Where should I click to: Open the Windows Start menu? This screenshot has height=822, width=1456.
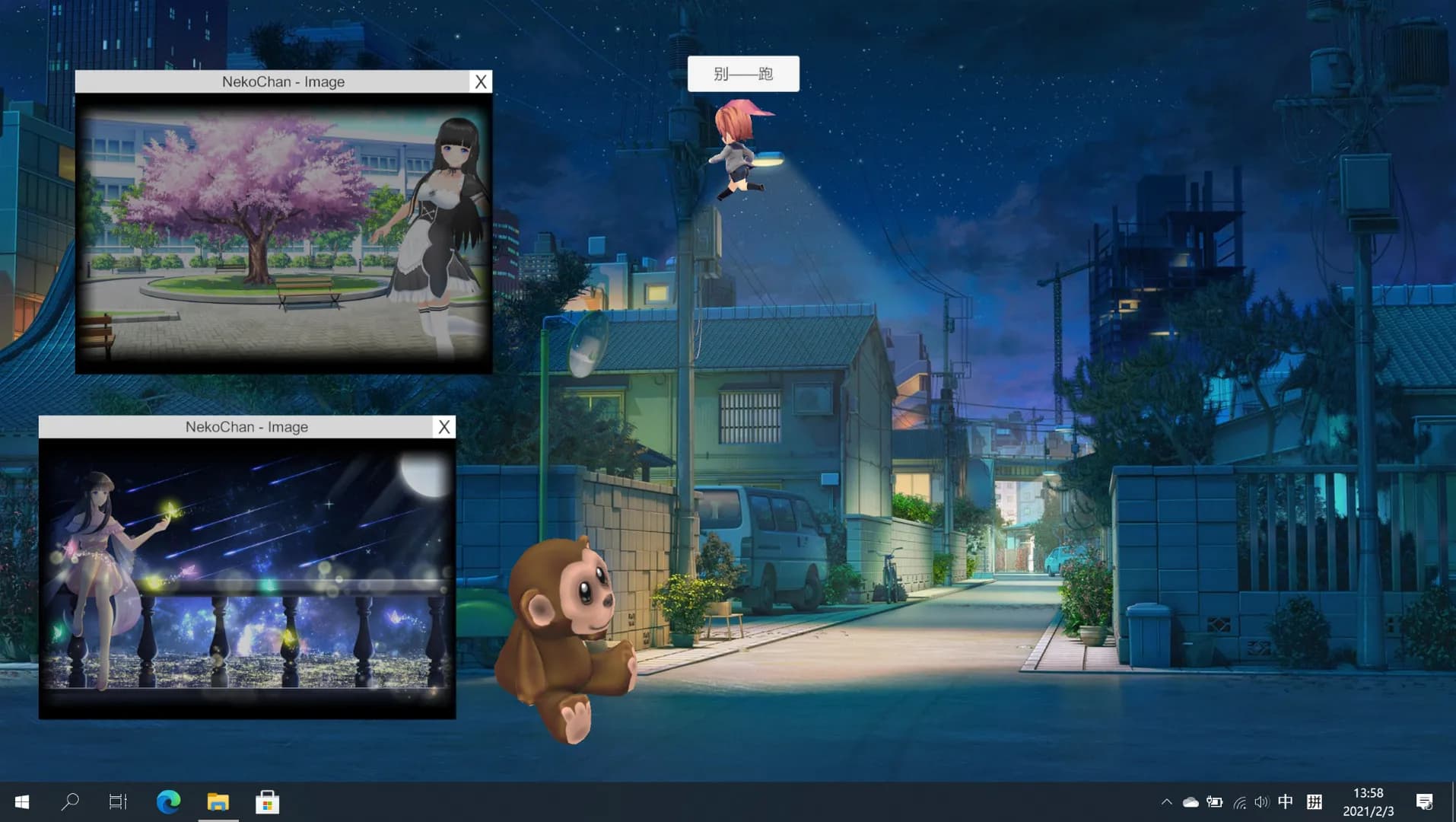pos(22,801)
